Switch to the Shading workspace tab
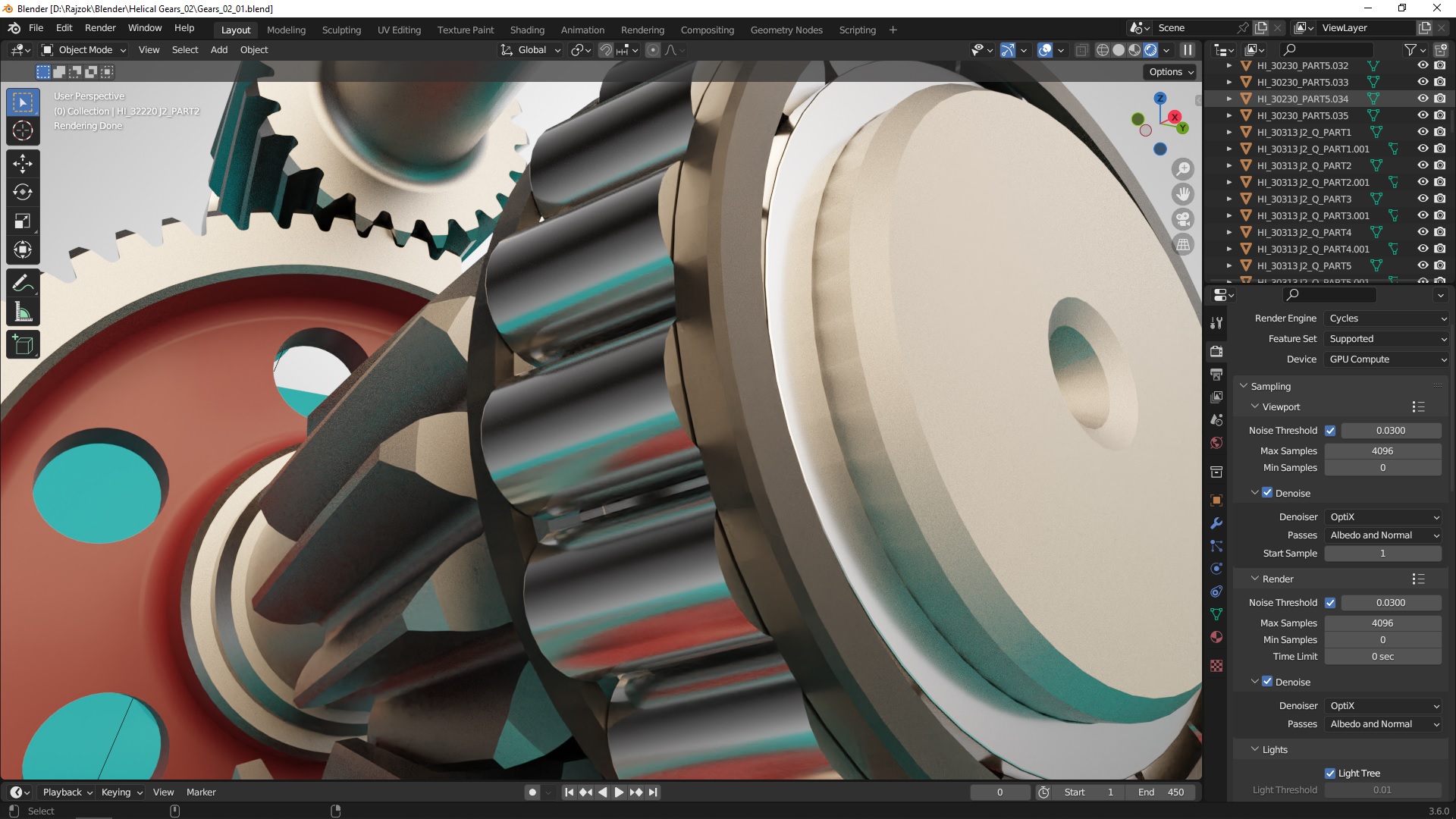The image size is (1456, 819). click(527, 30)
